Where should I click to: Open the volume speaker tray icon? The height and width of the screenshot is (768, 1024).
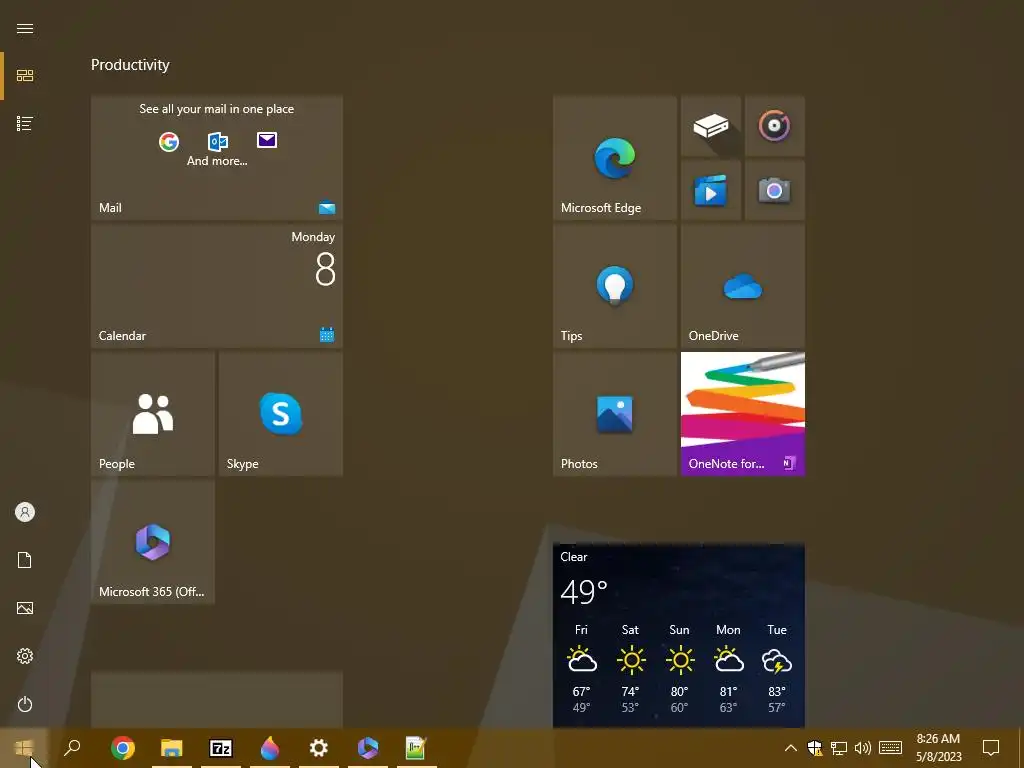863,748
